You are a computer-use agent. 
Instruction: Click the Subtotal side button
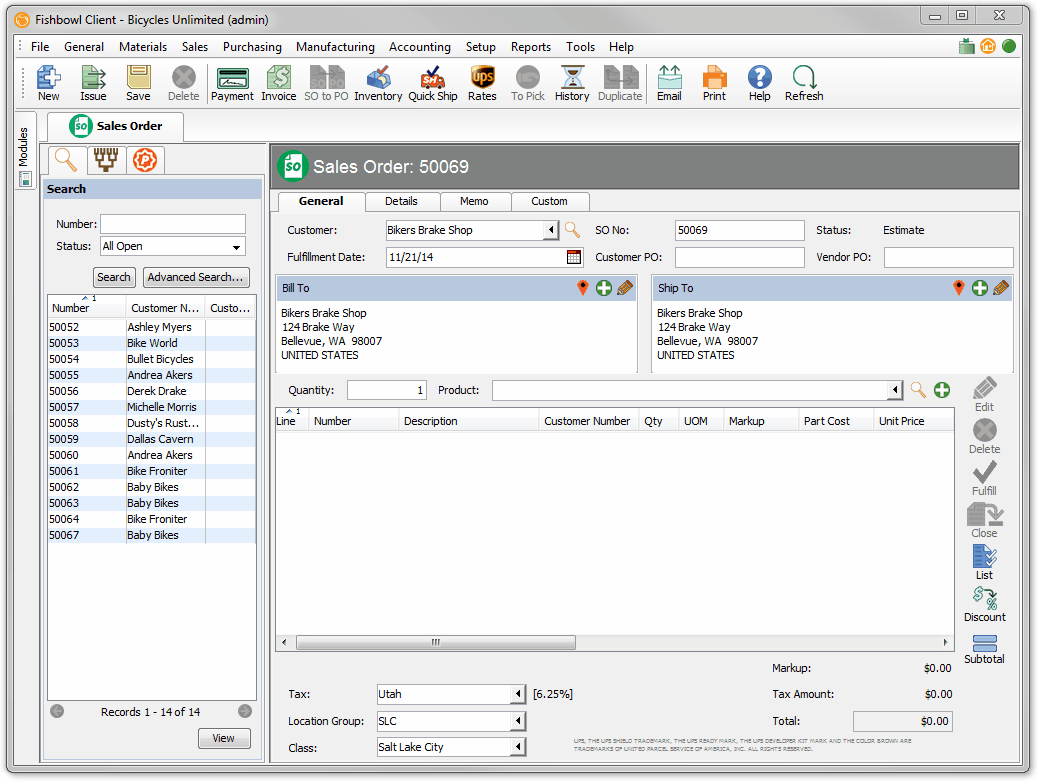pyautogui.click(x=984, y=649)
